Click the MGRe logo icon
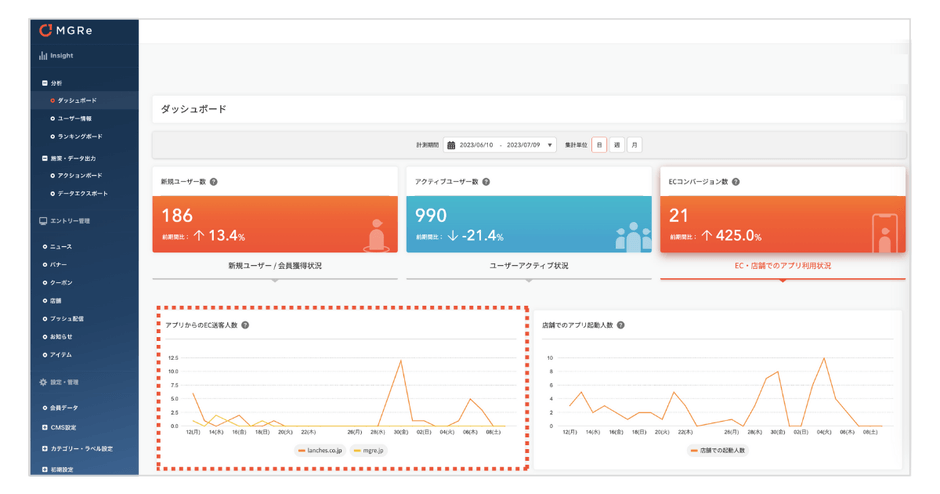 pos(44,30)
